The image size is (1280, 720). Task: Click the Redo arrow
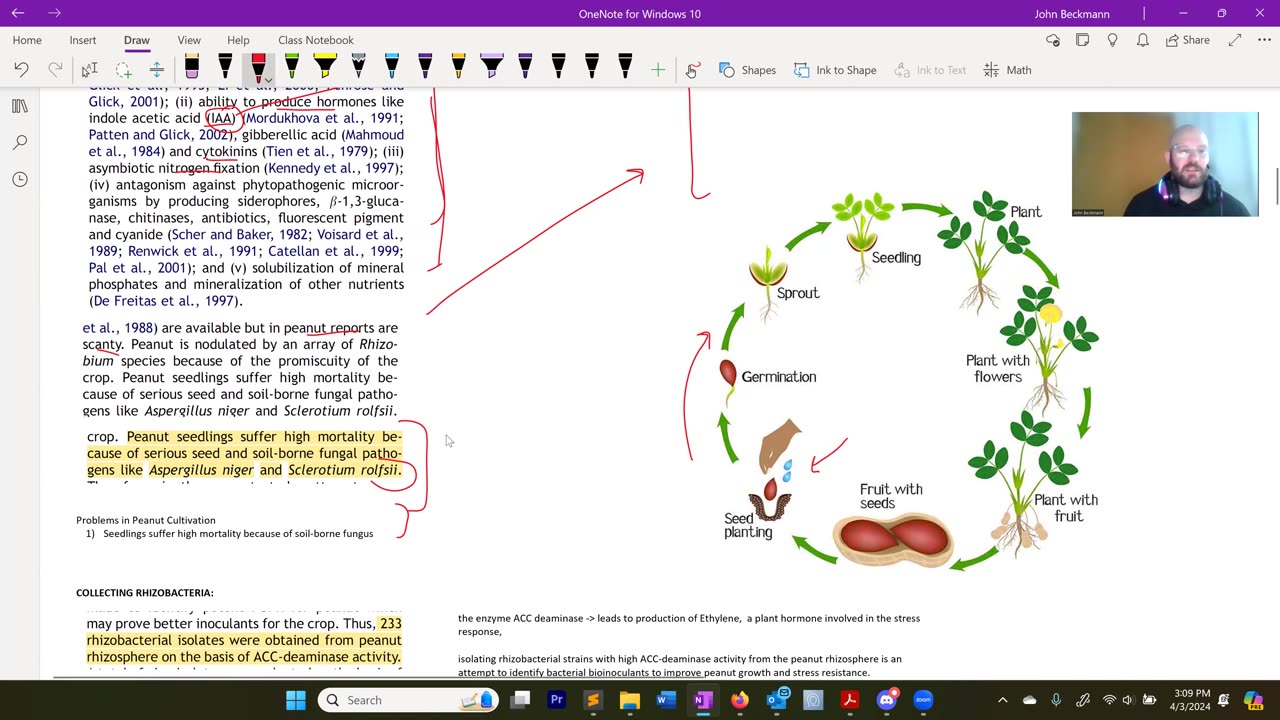(55, 70)
